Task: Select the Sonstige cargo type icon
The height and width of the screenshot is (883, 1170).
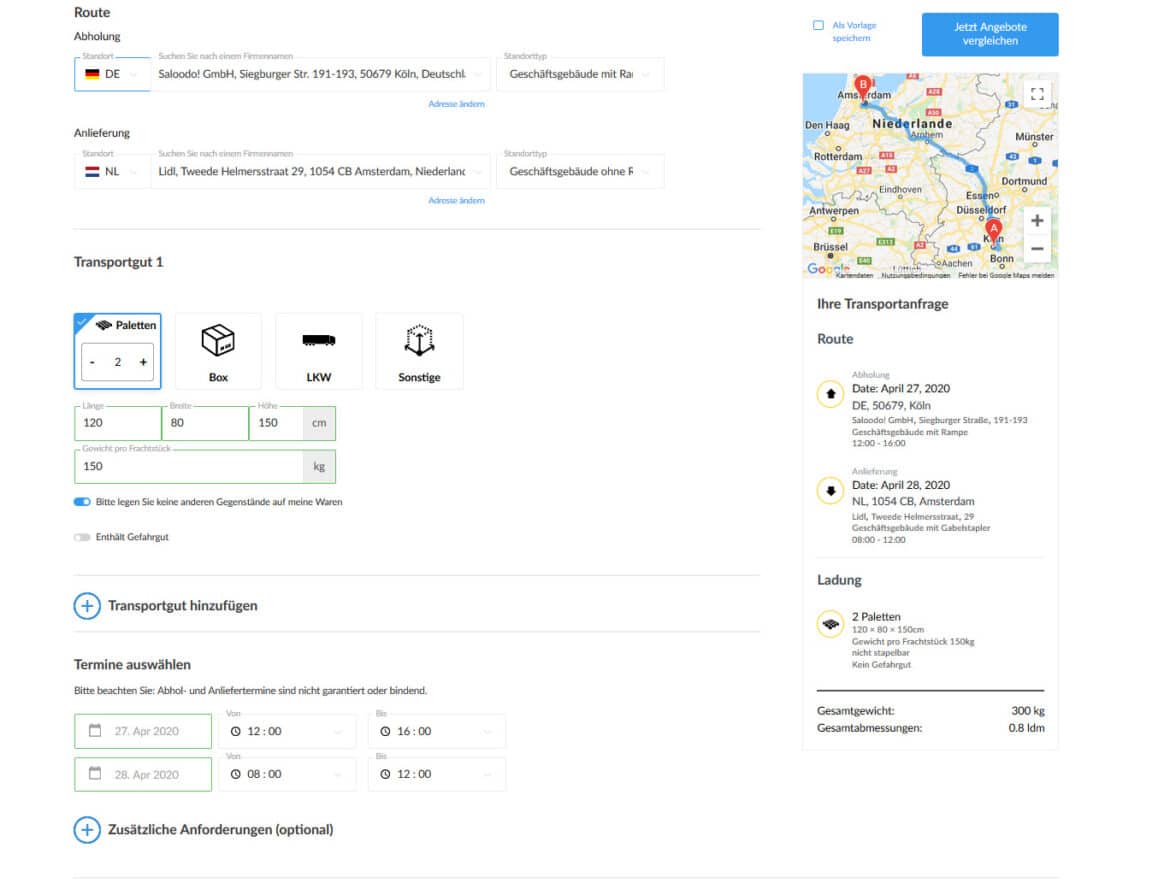Action: pyautogui.click(x=419, y=350)
